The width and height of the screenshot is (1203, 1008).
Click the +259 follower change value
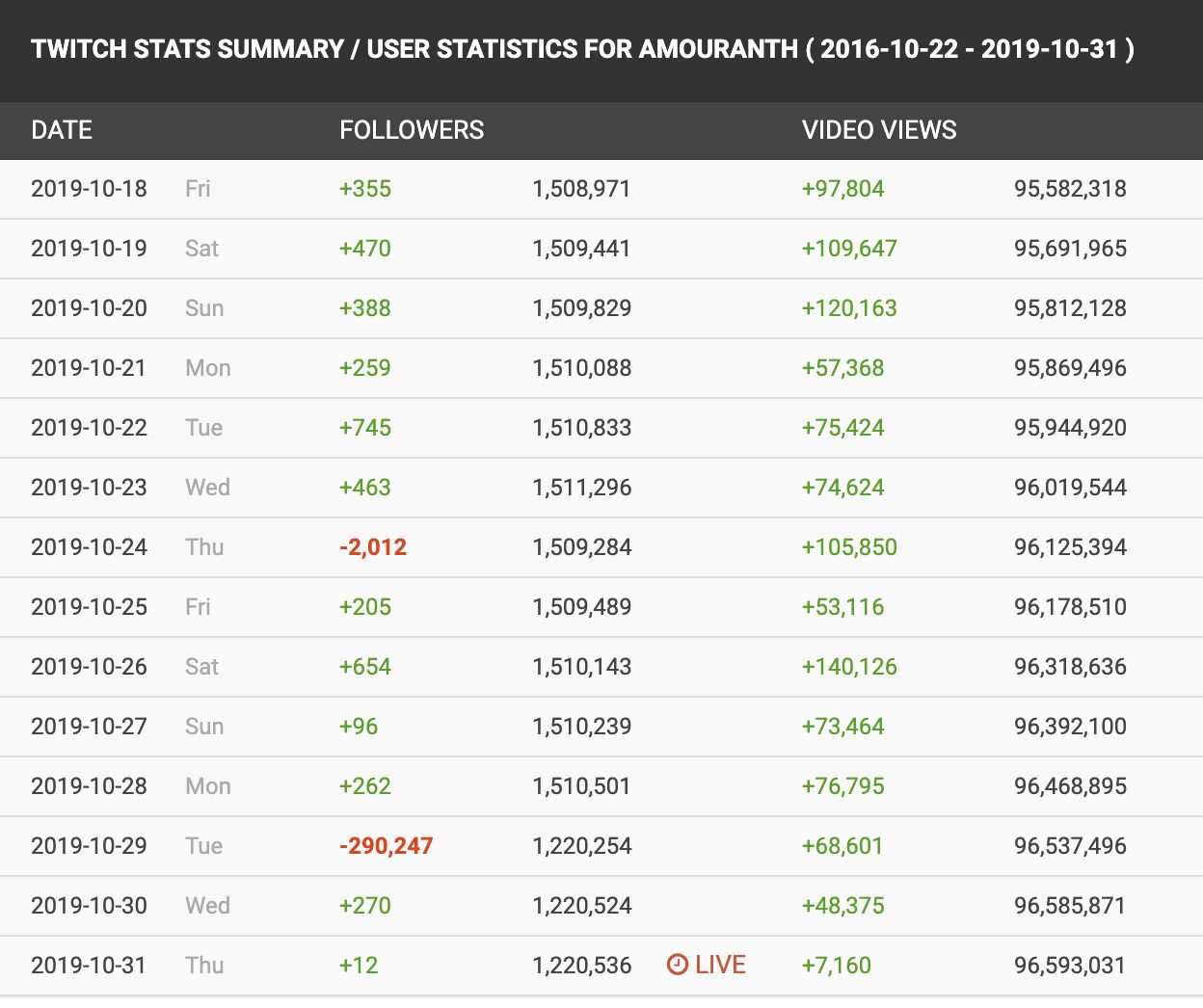click(365, 368)
